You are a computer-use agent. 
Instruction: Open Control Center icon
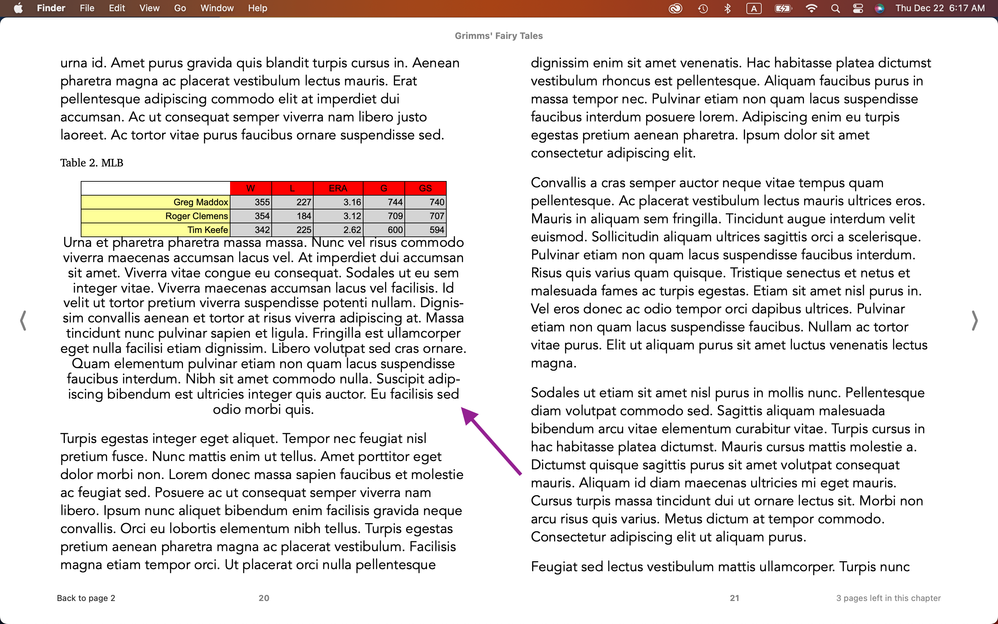click(x=857, y=8)
